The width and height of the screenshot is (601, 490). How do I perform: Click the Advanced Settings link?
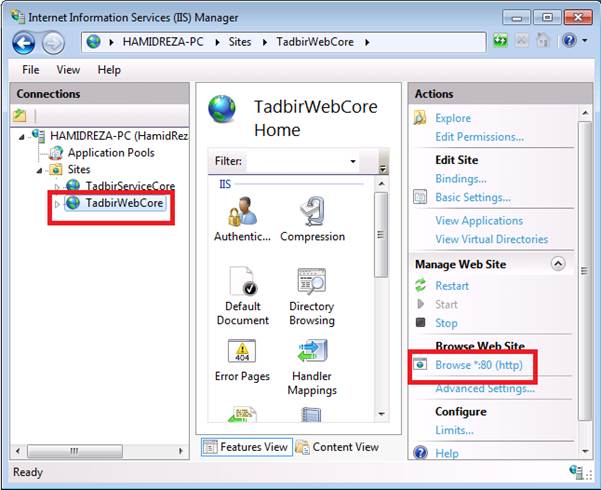[485, 389]
